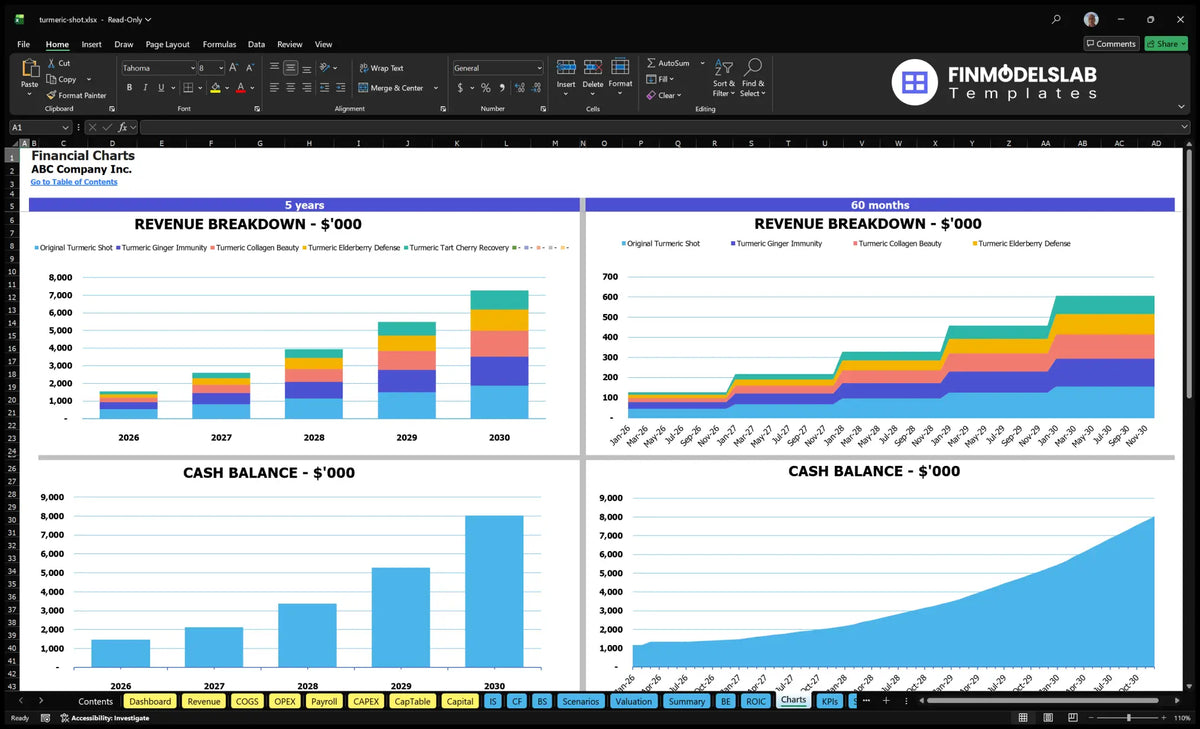Click Accessibility: Investigate in status bar
The image size is (1200, 729).
[103, 718]
